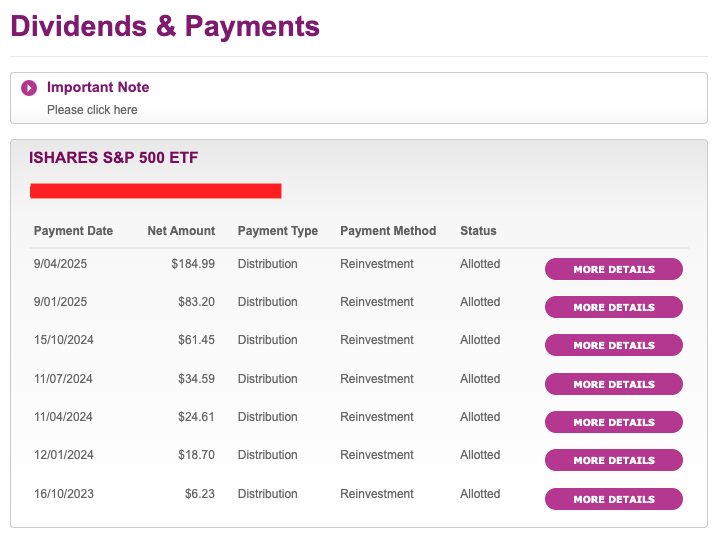Click the Dividends & Payments page heading
The image size is (721, 541).
click(165, 26)
